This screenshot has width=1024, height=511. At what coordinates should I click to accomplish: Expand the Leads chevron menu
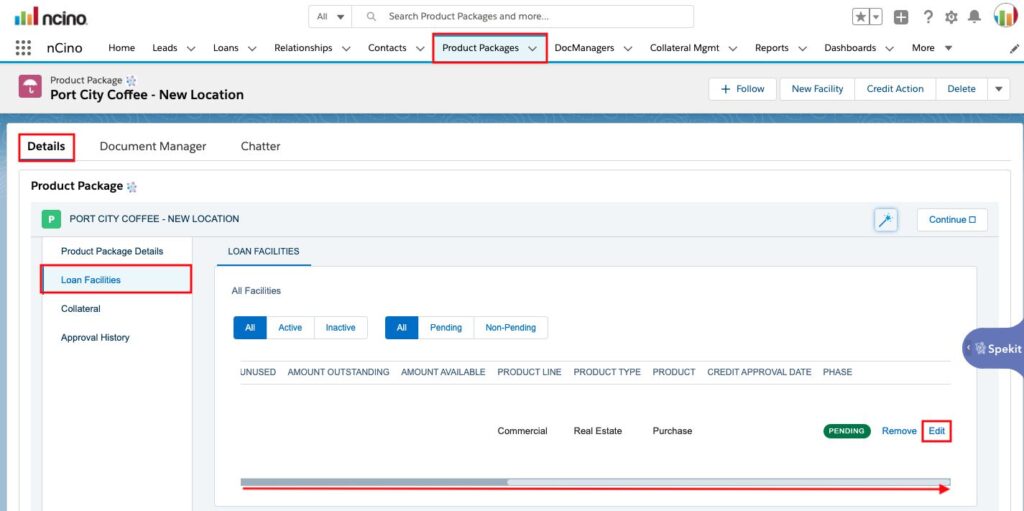[191, 48]
